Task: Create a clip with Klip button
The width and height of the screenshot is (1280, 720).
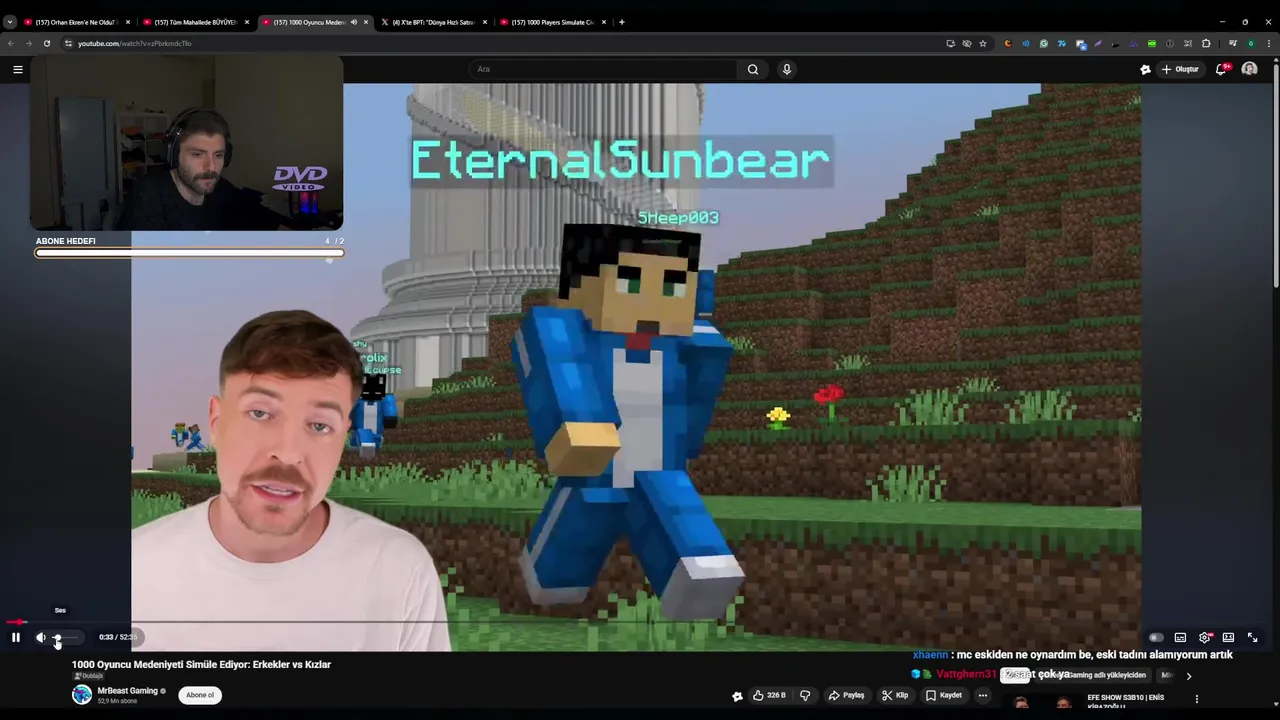Action: pos(895,695)
